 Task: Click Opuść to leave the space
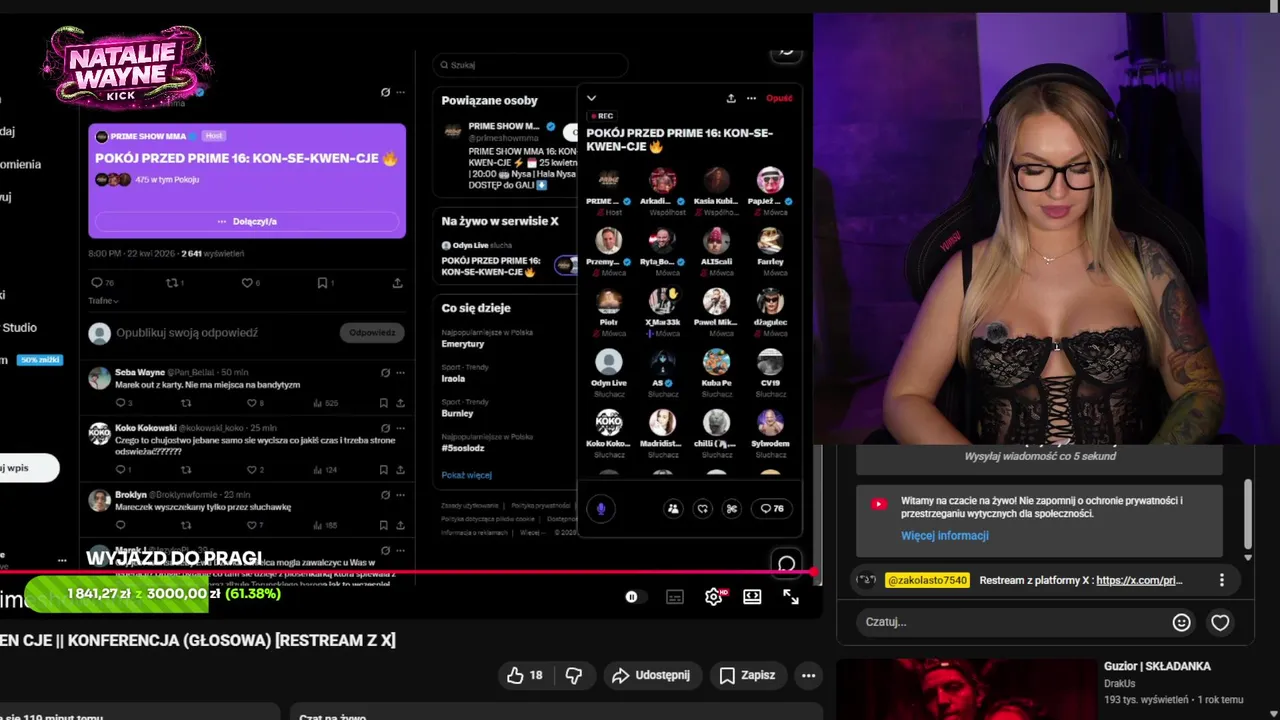(779, 98)
